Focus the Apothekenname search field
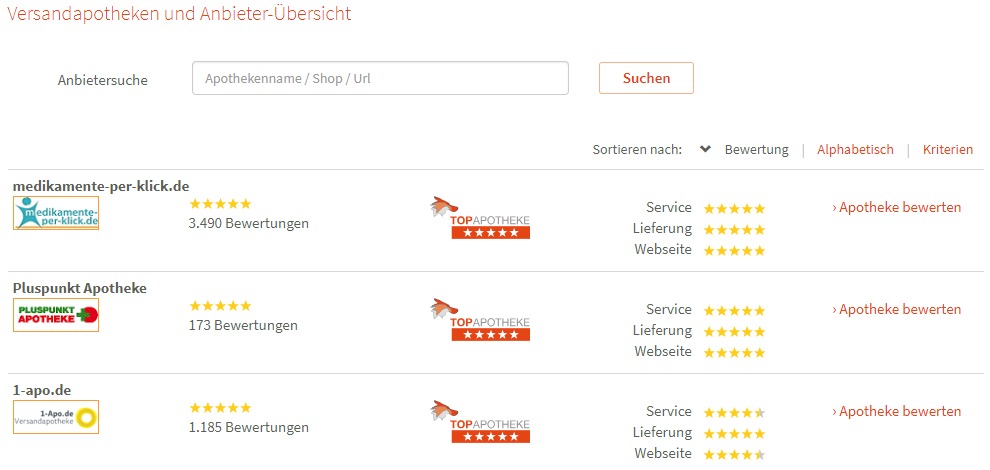Image resolution: width=990 pixels, height=470 pixels. pos(380,78)
